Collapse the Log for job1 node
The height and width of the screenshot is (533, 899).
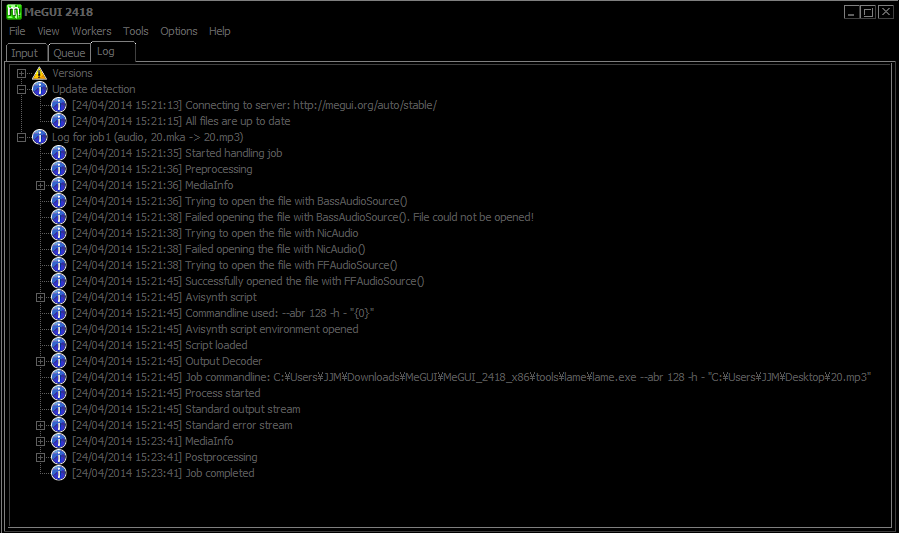pos(21,137)
